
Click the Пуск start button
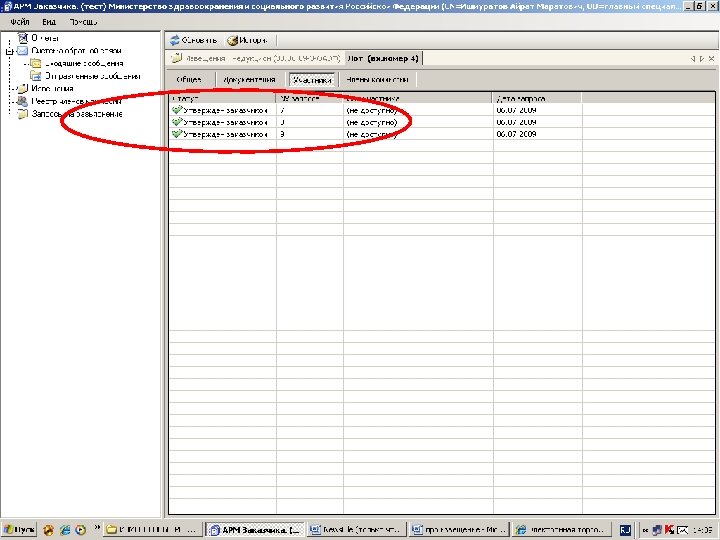19,530
